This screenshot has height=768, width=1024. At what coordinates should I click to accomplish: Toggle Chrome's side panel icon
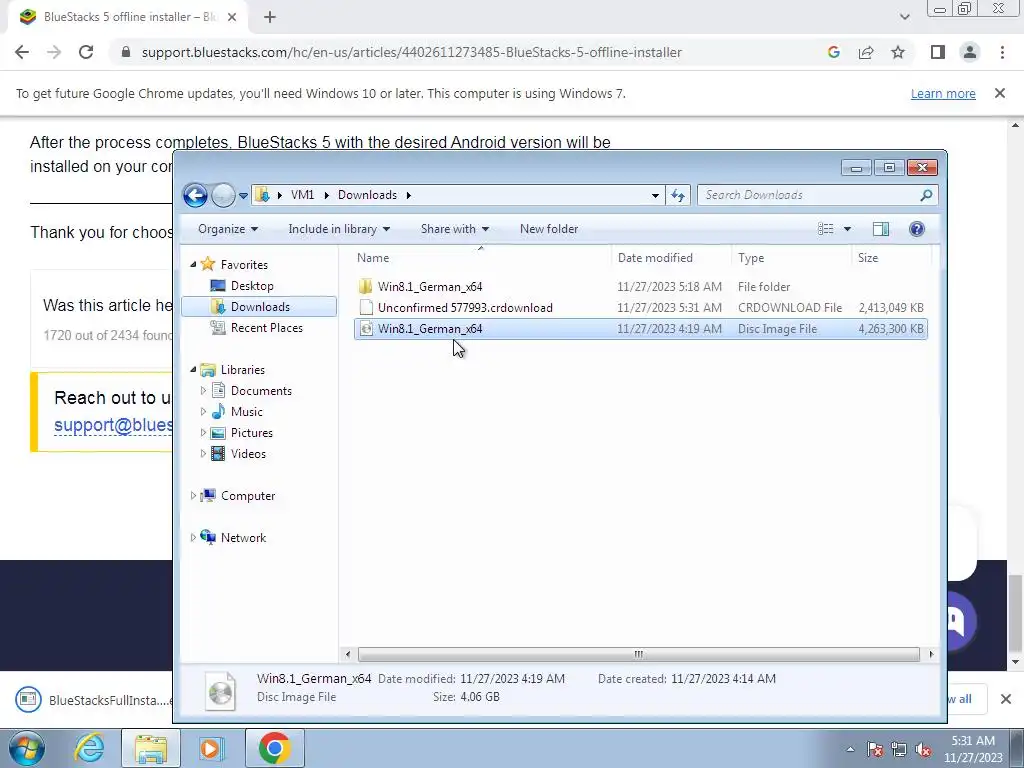pyautogui.click(x=938, y=52)
